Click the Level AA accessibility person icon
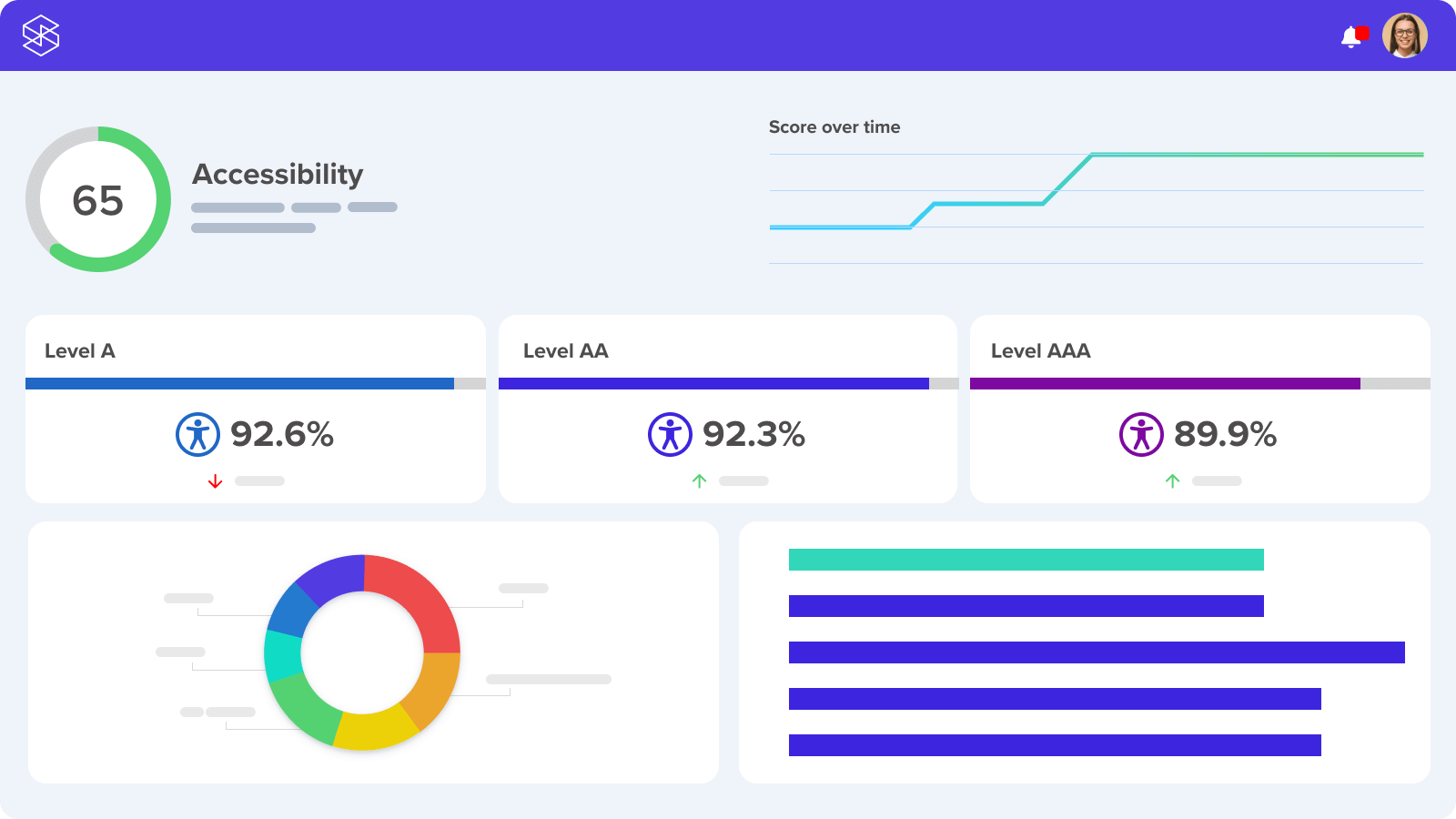Screen dimensions: 1456x819 coord(670,434)
